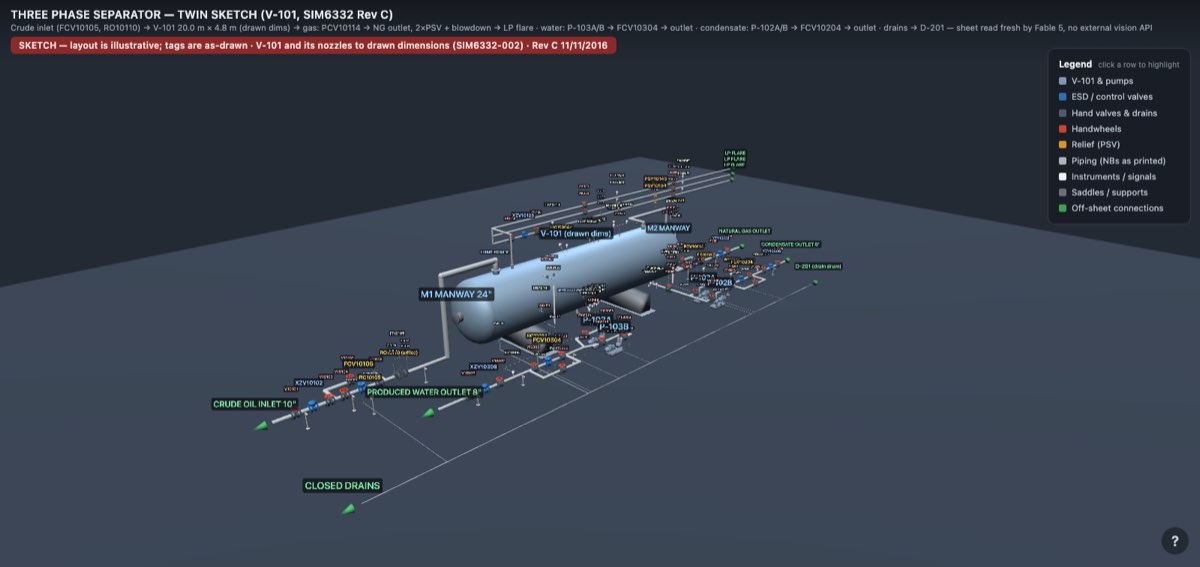Click the M2 MANWAY label
This screenshot has width=1200, height=567.
click(x=668, y=228)
